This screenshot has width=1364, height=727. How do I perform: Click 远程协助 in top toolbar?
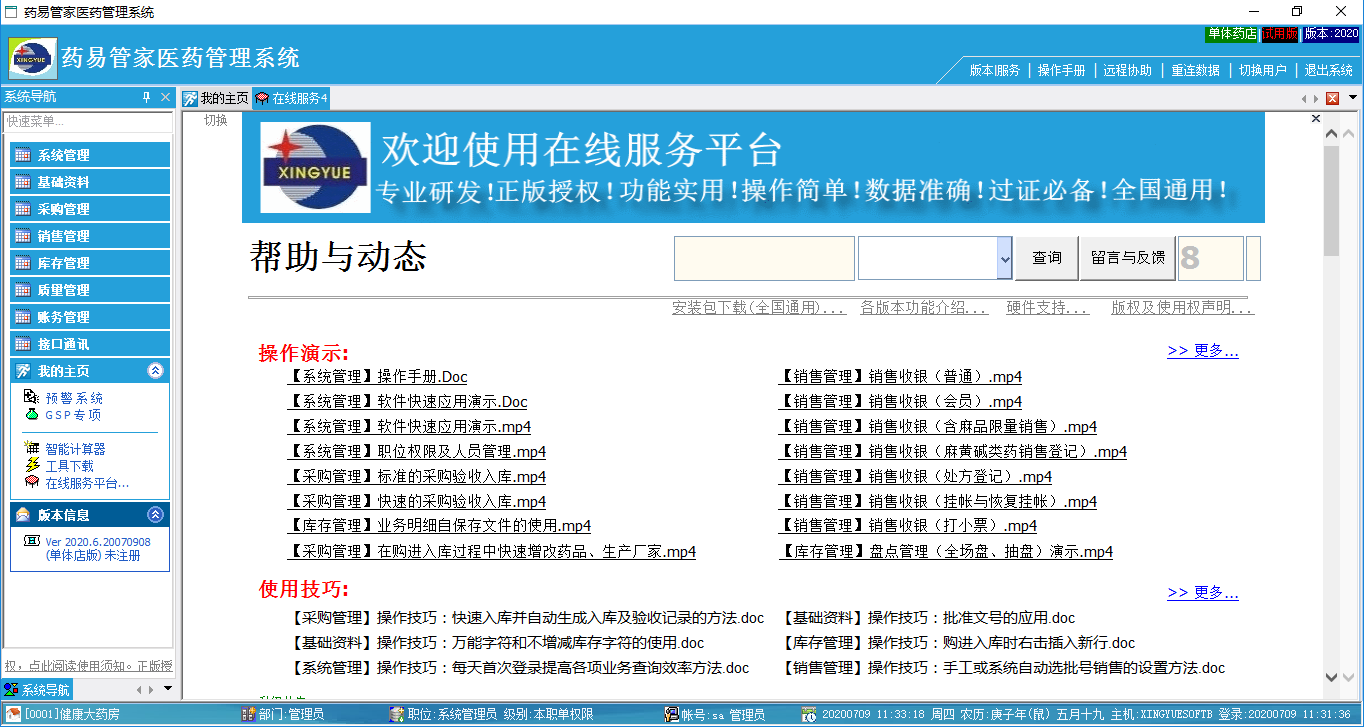[1128, 71]
